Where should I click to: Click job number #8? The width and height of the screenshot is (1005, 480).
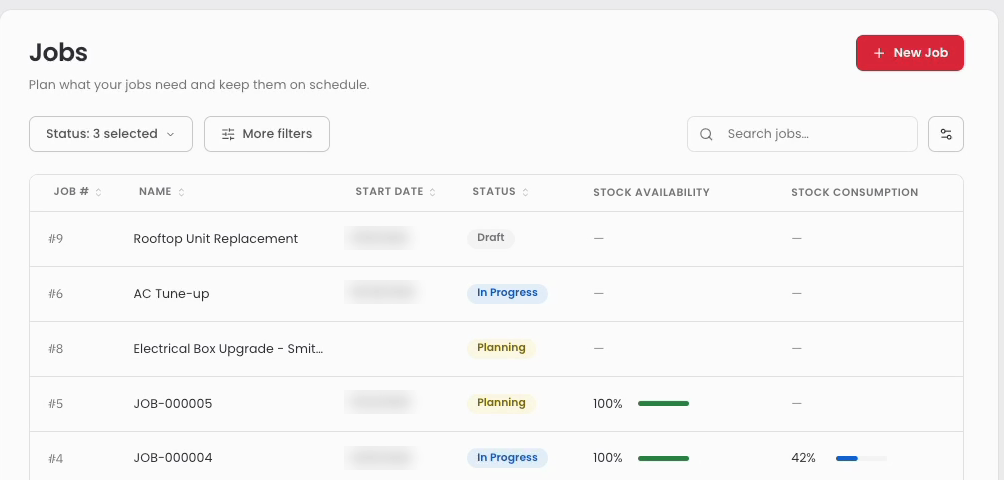point(56,349)
